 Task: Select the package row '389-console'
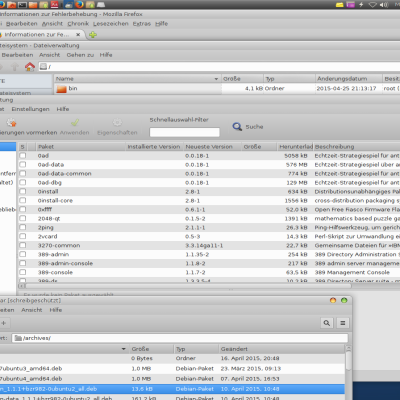point(208,273)
